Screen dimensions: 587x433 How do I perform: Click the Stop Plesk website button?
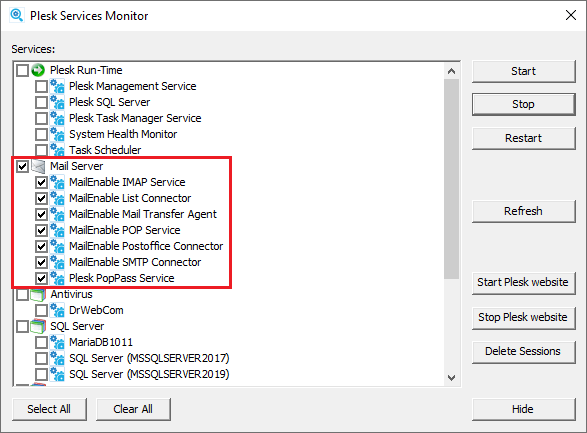(523, 317)
